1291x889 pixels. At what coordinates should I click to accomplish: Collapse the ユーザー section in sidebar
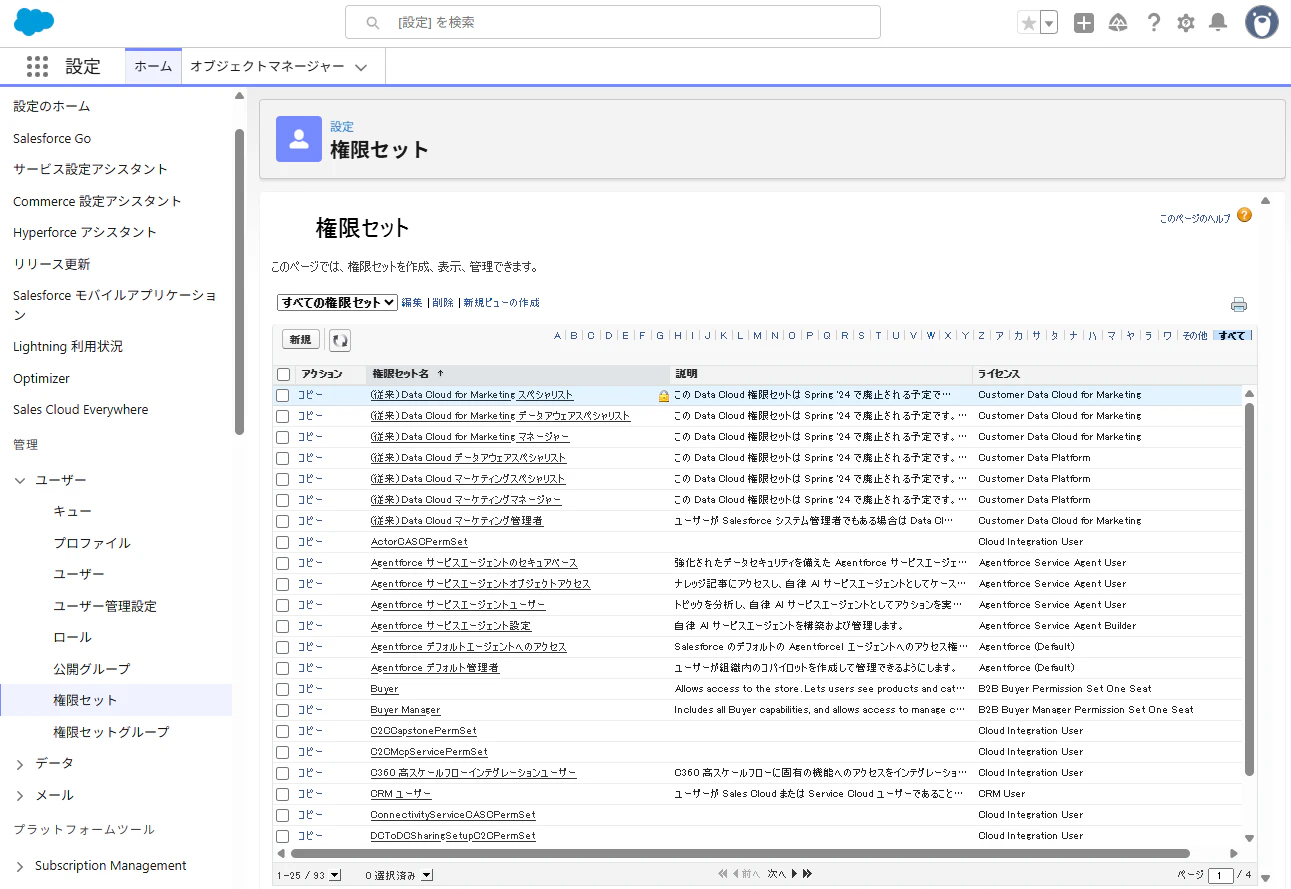point(20,481)
